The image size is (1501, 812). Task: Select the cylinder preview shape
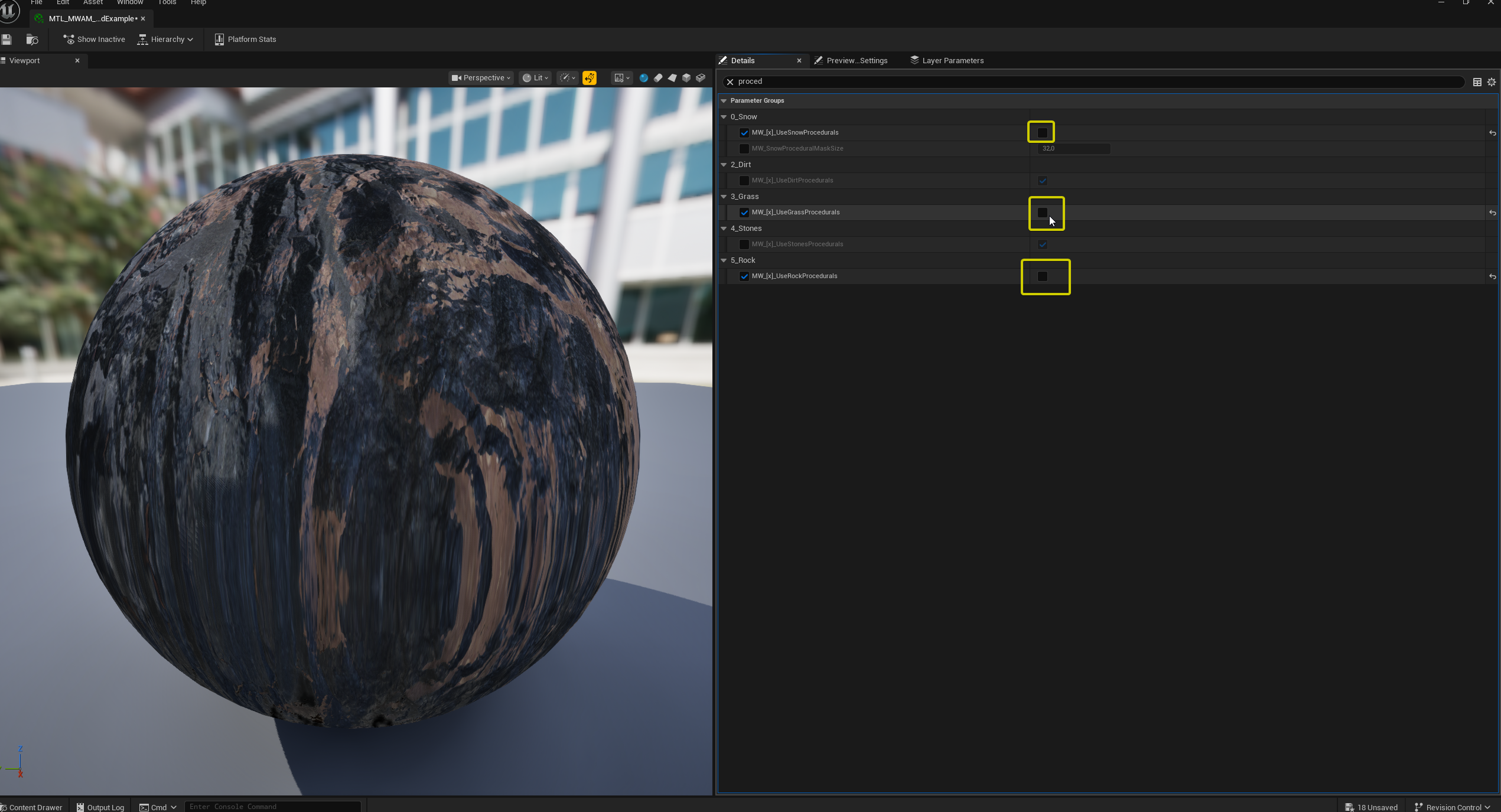pyautogui.click(x=658, y=78)
